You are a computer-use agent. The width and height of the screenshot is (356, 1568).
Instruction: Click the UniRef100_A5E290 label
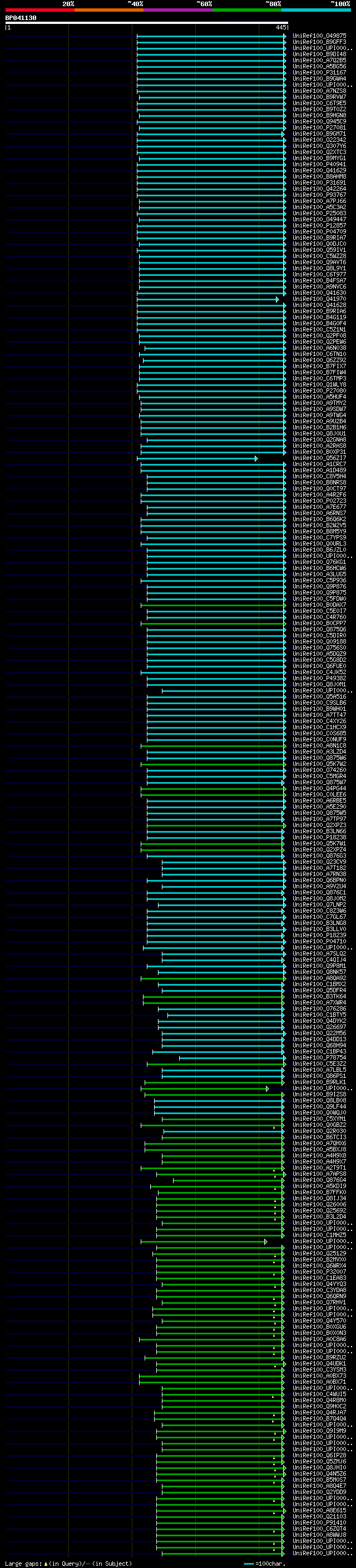click(319, 807)
